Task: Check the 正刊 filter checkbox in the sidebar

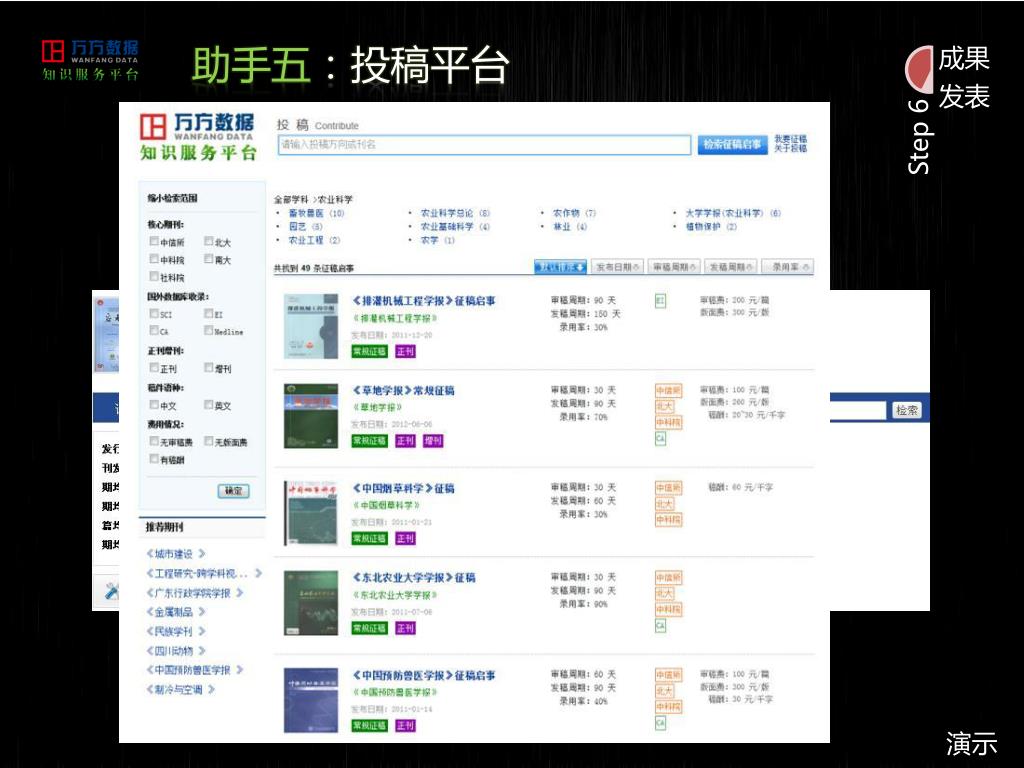Action: [154, 368]
